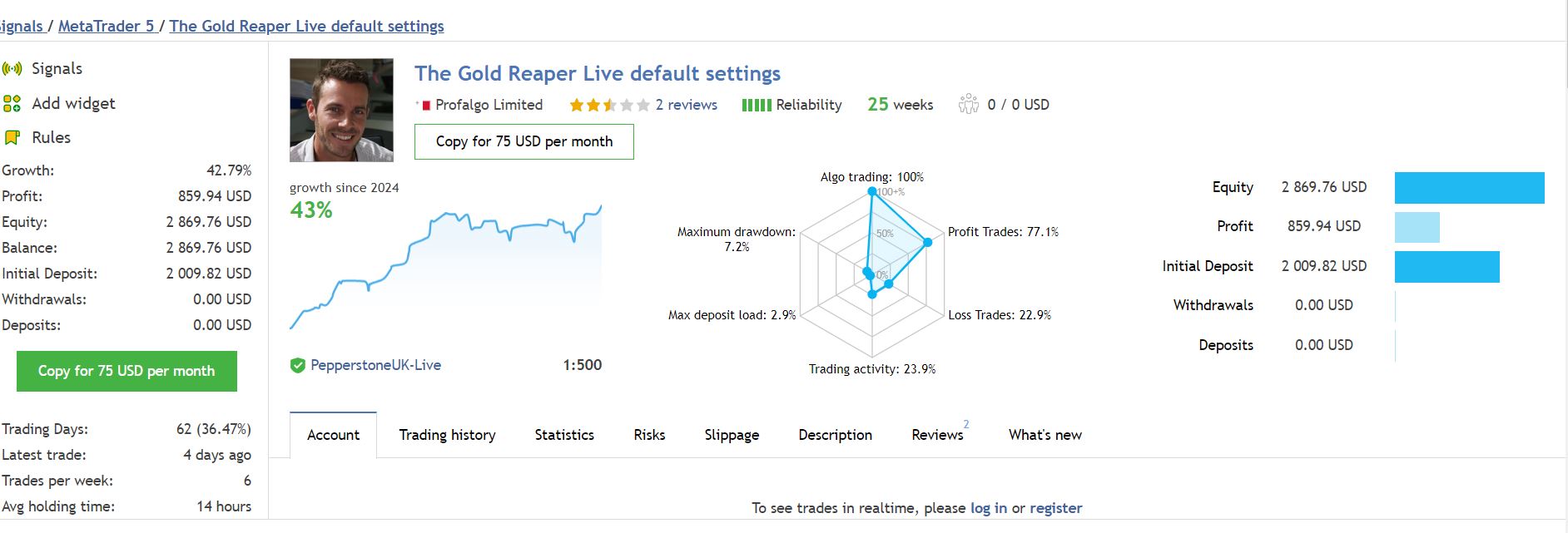1568x533 pixels.
Task: Click the green Reliability bars icon
Action: click(757, 105)
